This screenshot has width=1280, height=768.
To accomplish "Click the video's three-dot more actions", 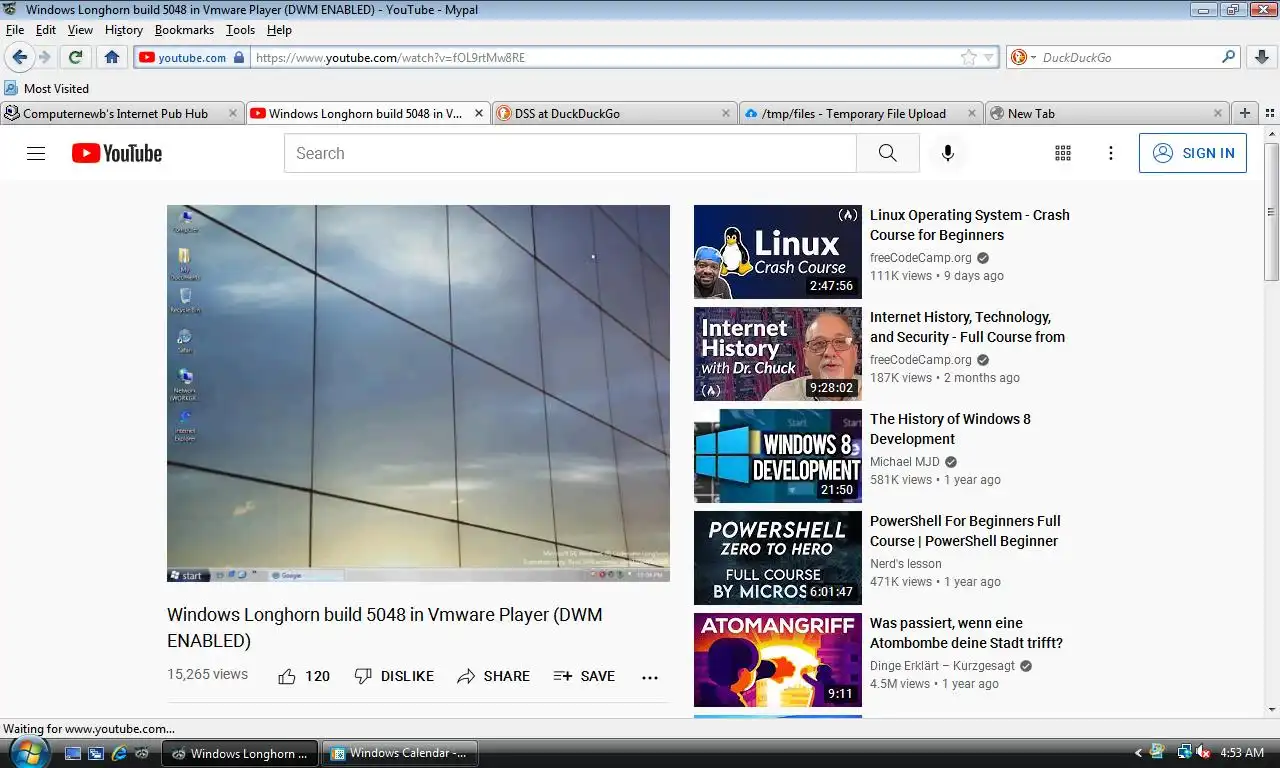I will coord(650,677).
